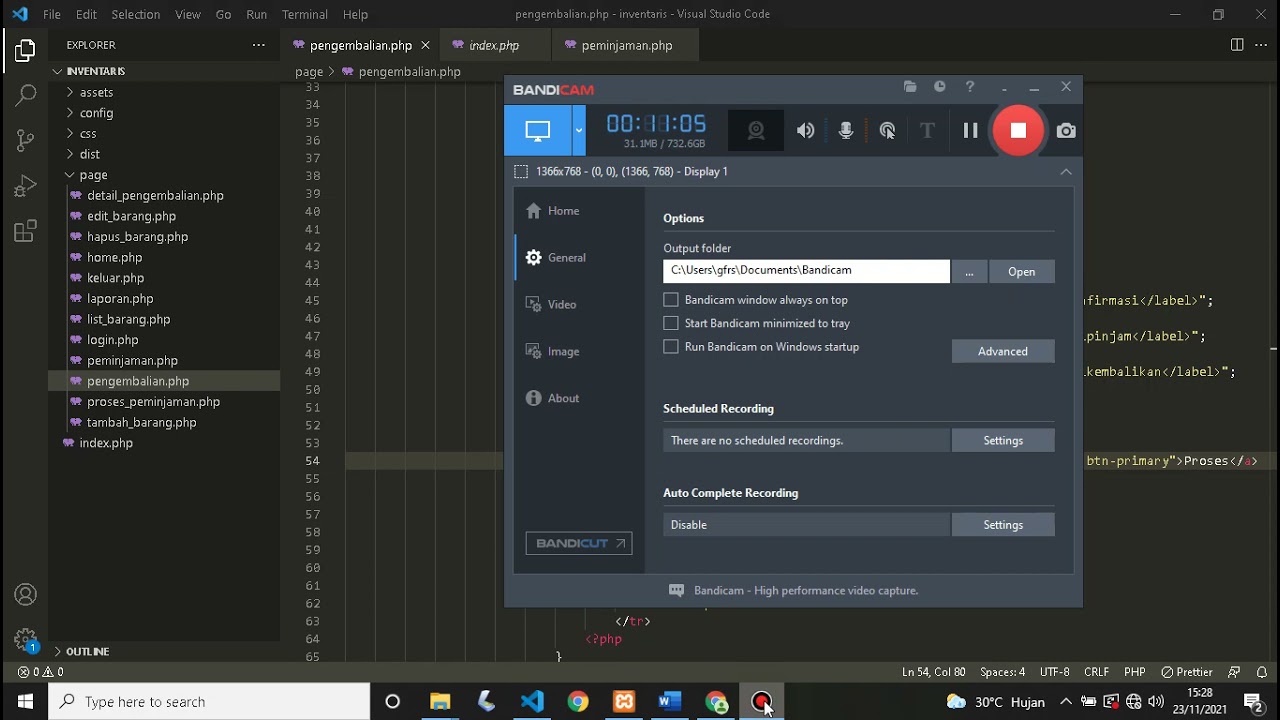
Task: Enable Bandicam window always on top
Action: (671, 300)
